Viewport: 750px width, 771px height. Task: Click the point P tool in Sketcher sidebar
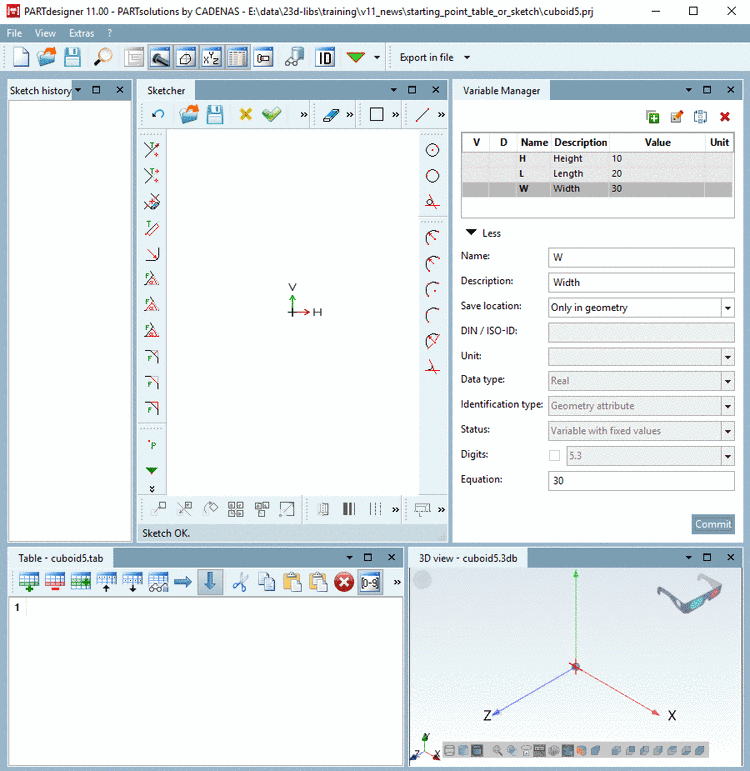click(x=152, y=445)
